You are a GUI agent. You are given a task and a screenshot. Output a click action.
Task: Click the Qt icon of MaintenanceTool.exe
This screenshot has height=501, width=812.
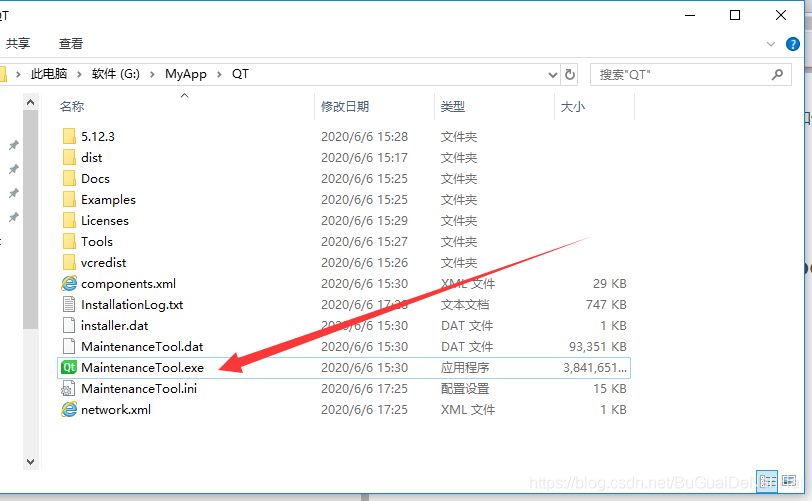click(x=69, y=367)
